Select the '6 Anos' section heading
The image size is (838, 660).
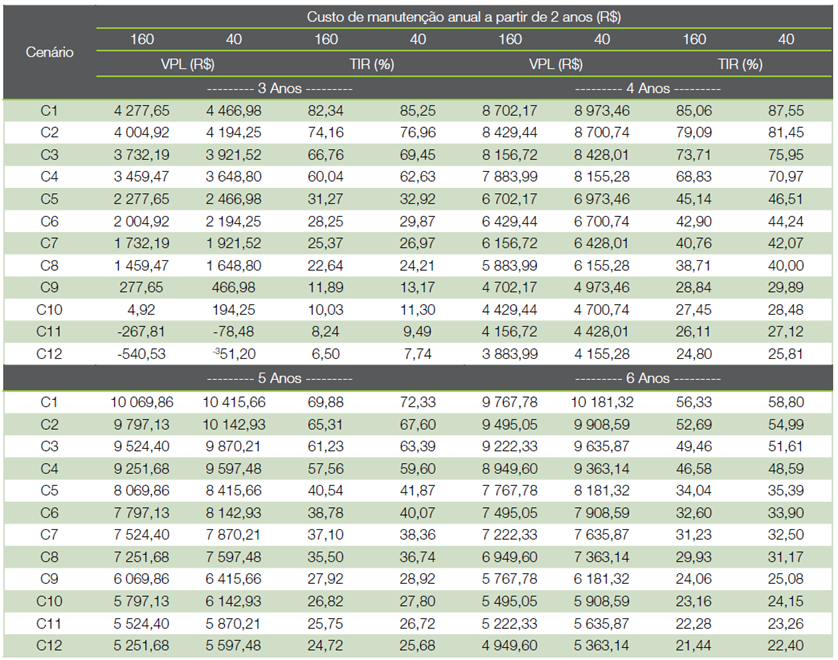coord(648,378)
